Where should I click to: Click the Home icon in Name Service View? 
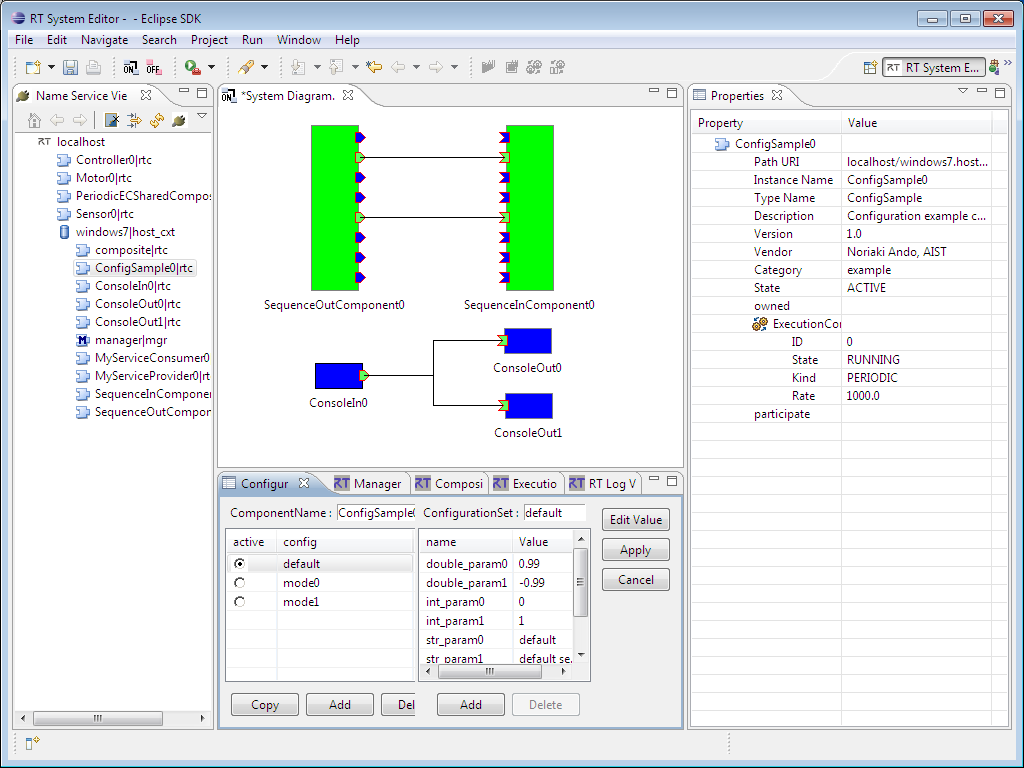click(x=34, y=120)
